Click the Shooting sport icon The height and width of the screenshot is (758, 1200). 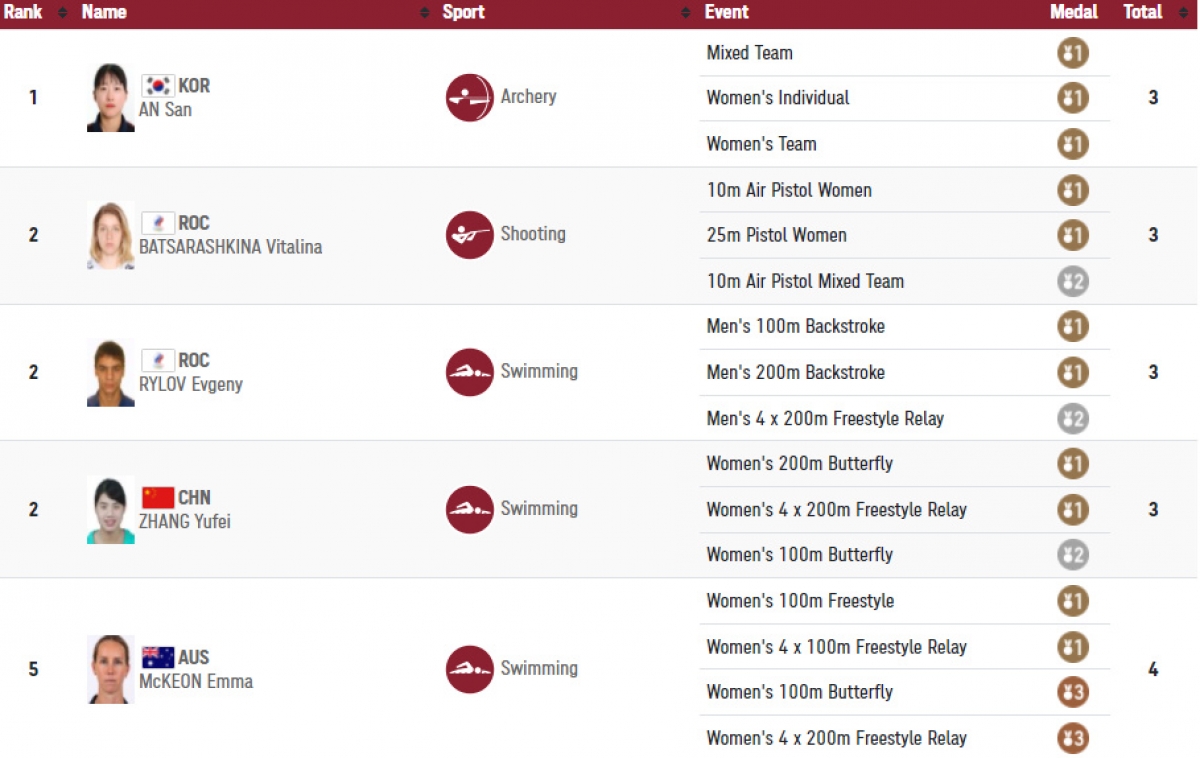click(x=469, y=235)
